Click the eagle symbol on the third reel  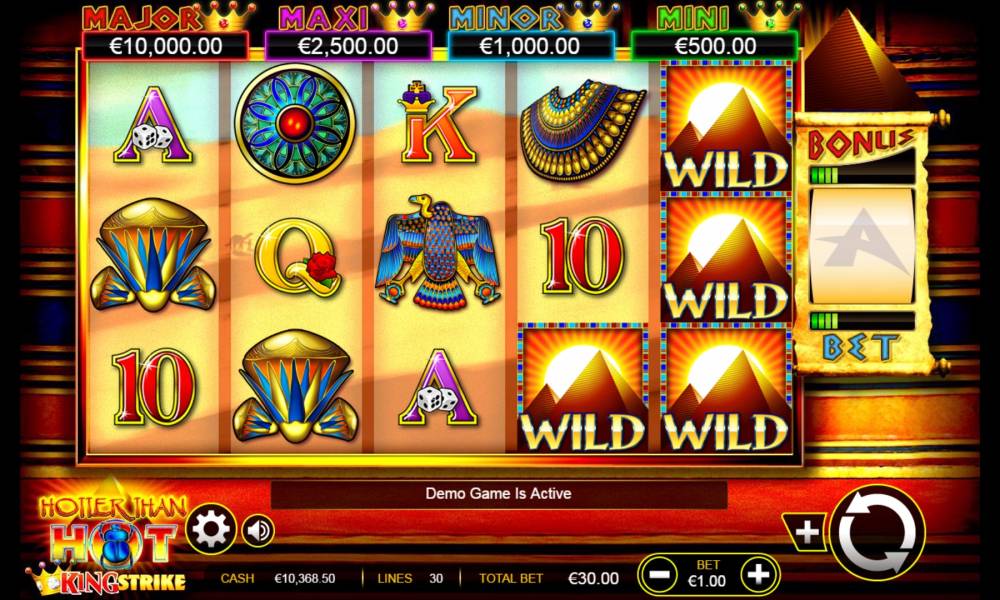coord(438,252)
